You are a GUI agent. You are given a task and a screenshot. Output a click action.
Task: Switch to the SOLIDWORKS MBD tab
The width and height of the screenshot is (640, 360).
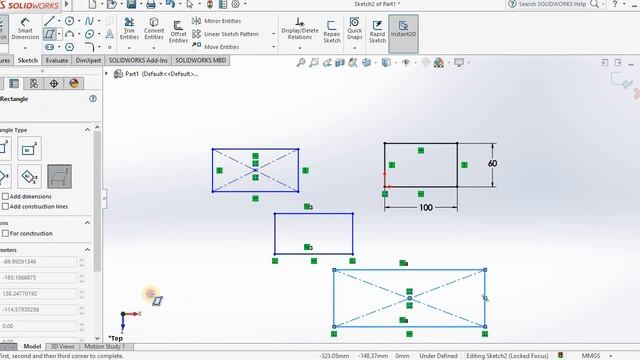200,60
